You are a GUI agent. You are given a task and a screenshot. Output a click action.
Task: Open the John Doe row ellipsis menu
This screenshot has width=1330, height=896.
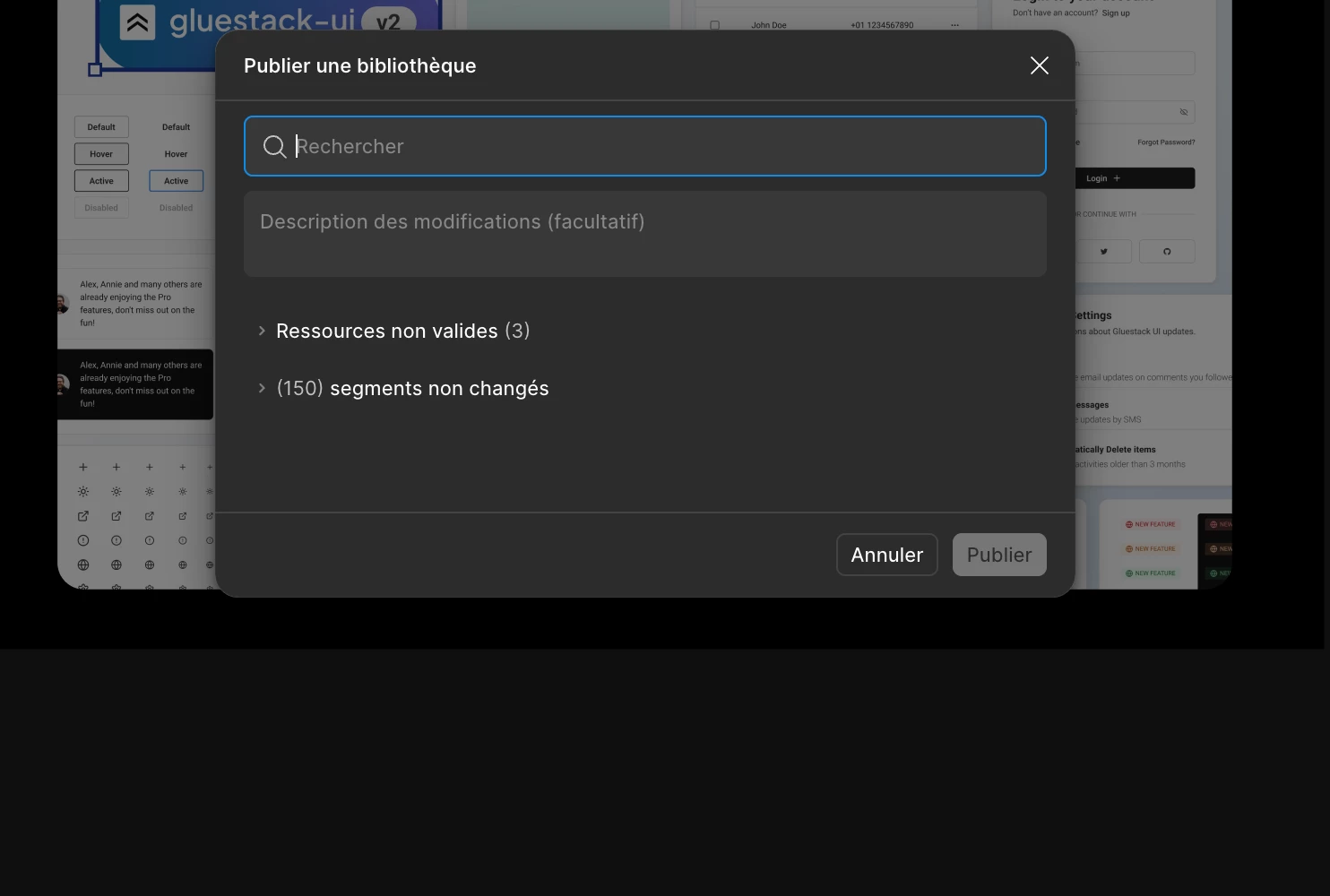tap(954, 25)
